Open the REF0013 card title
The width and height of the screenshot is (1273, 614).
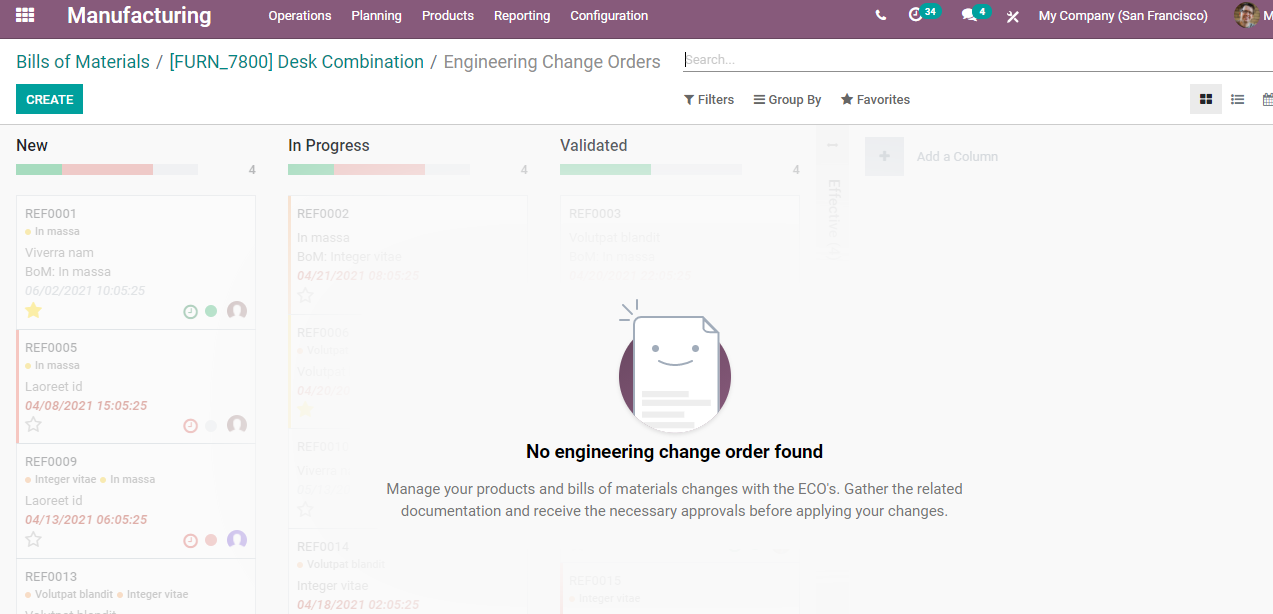coord(51,576)
